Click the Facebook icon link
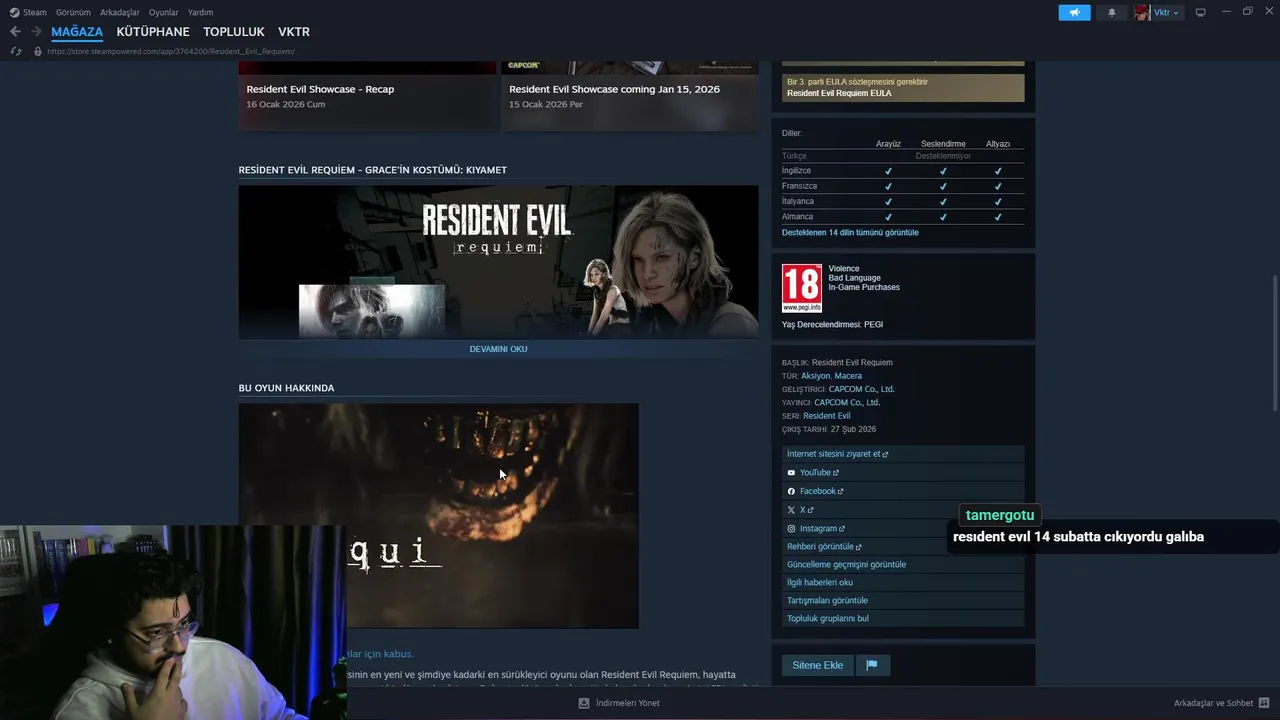Screen dimensions: 1280x720 [791, 491]
